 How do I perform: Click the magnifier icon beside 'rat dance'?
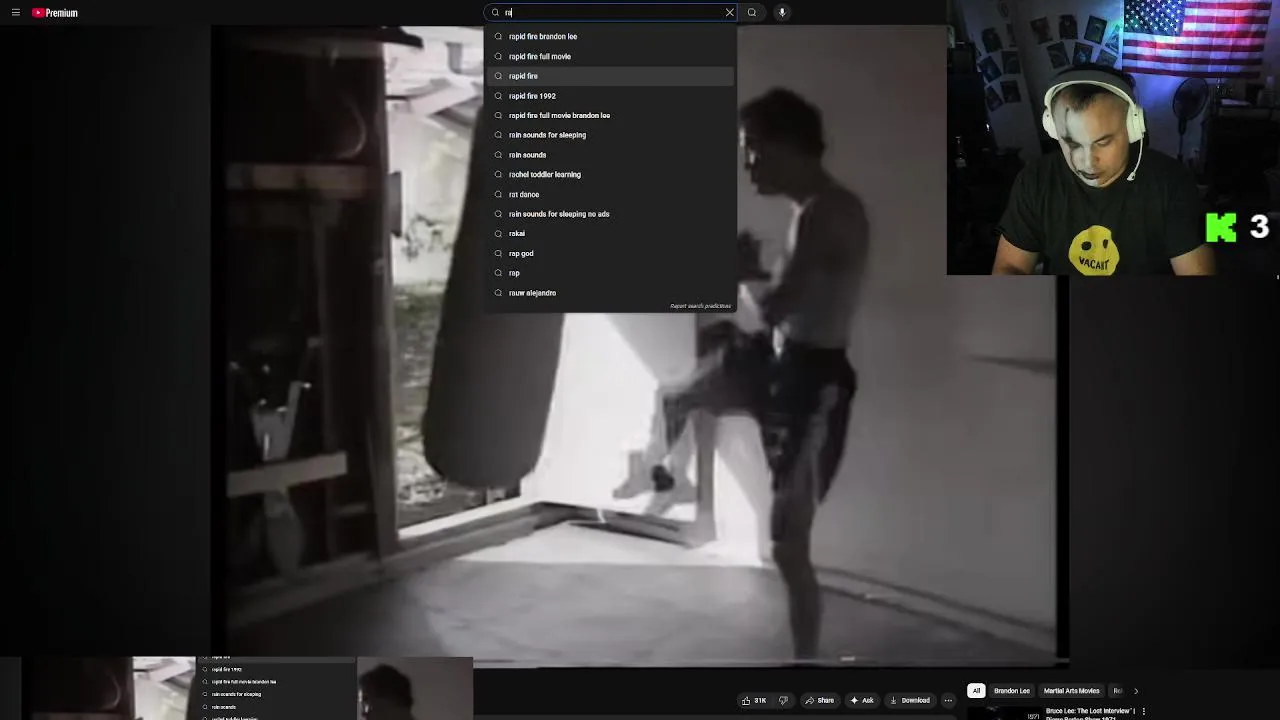[x=498, y=194]
